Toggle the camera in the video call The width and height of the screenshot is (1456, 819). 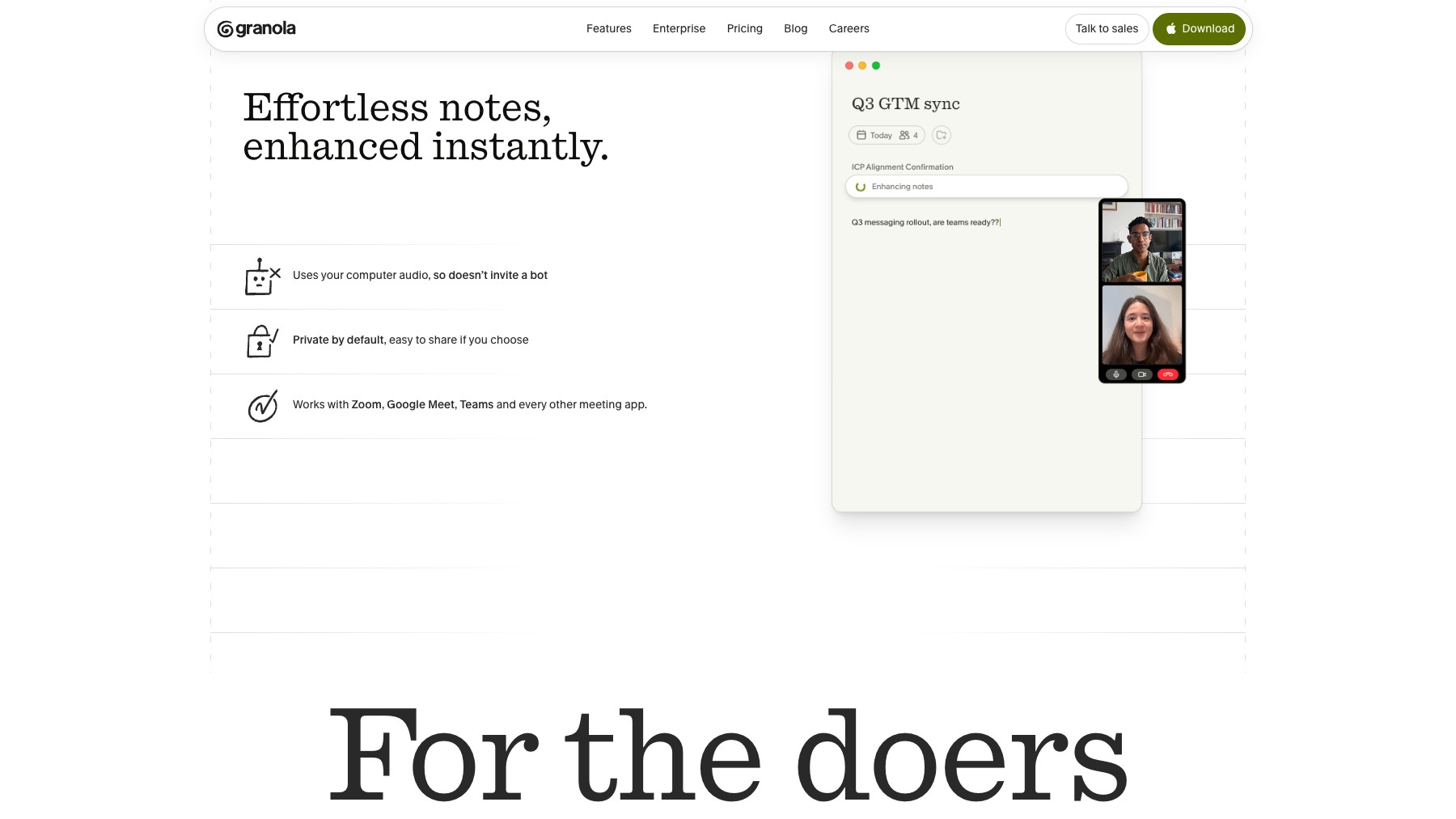(1141, 374)
